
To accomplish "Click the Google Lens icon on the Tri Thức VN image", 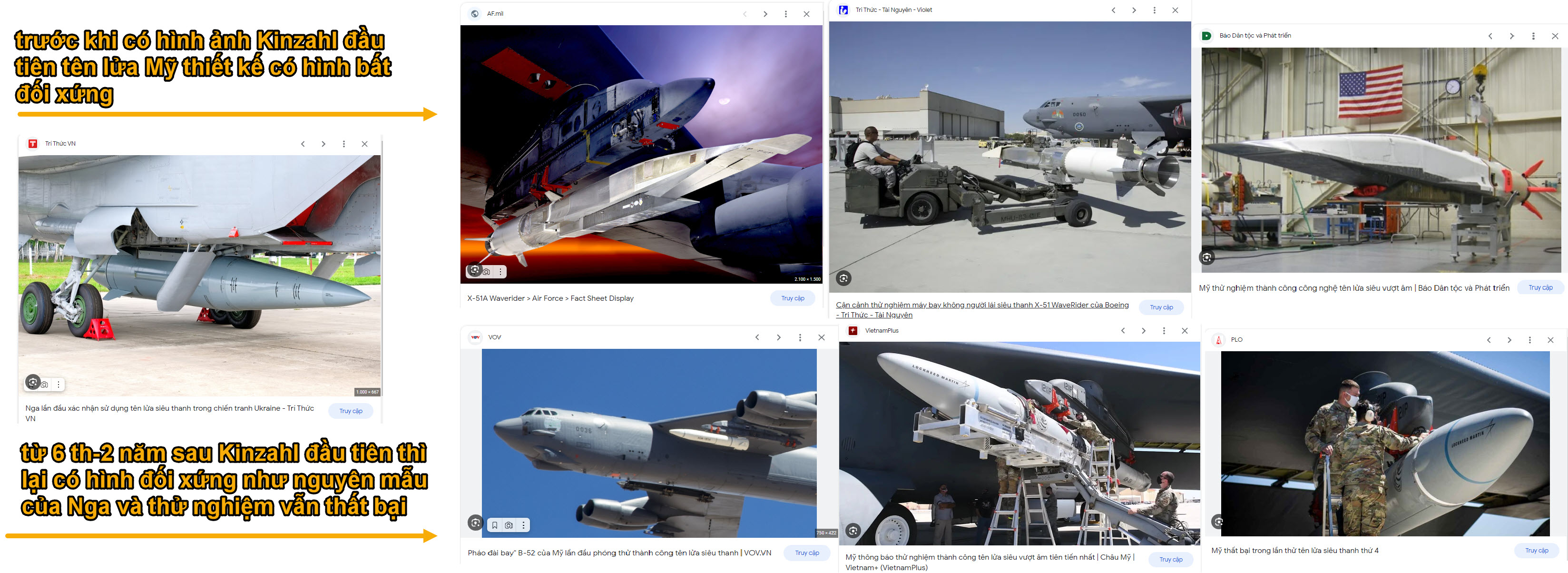I will click(33, 383).
